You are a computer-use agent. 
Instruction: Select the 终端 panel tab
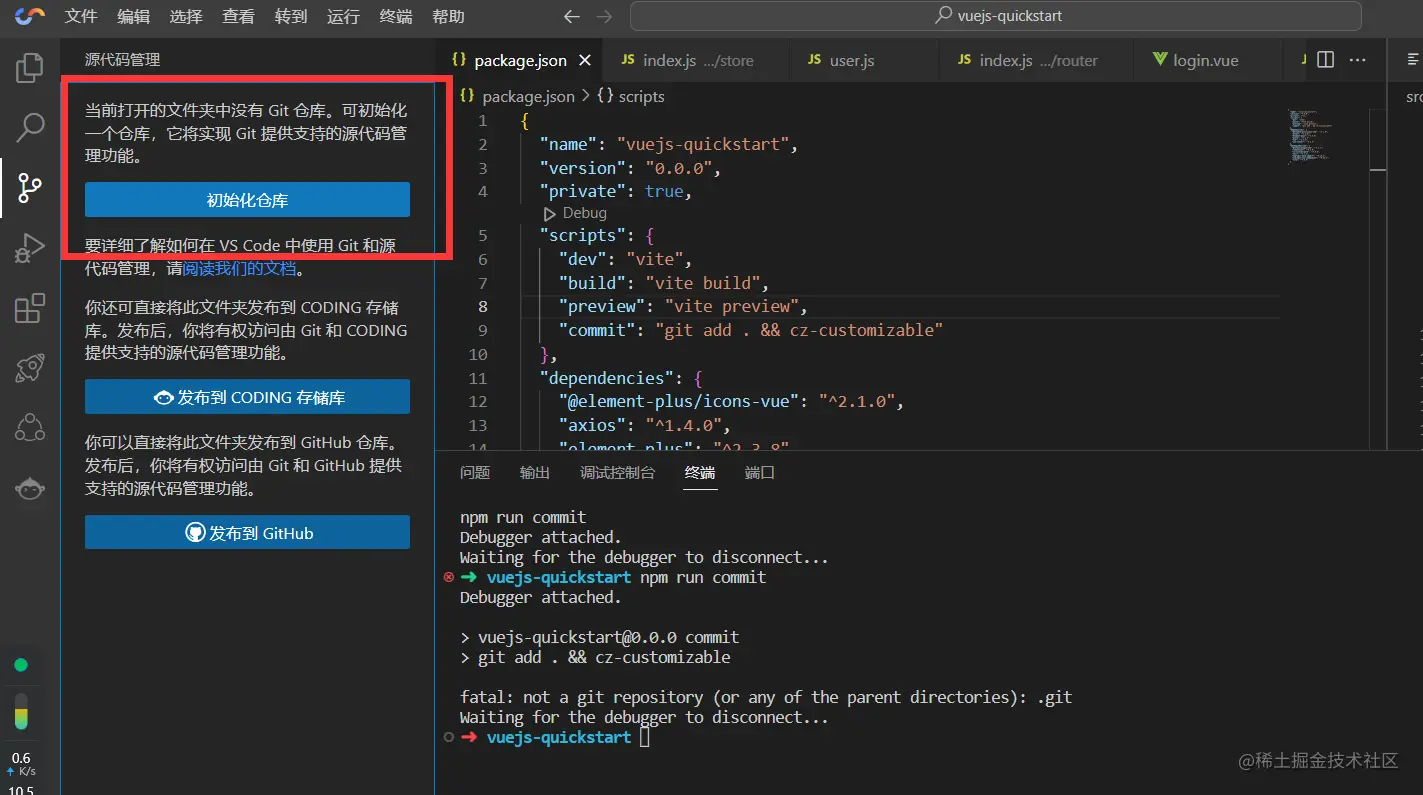click(x=700, y=472)
